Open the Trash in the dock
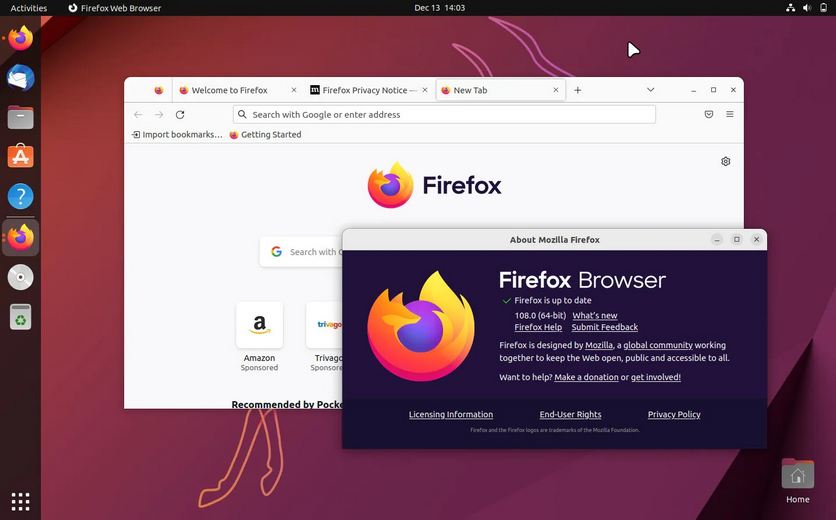This screenshot has width=836, height=520. click(x=20, y=317)
